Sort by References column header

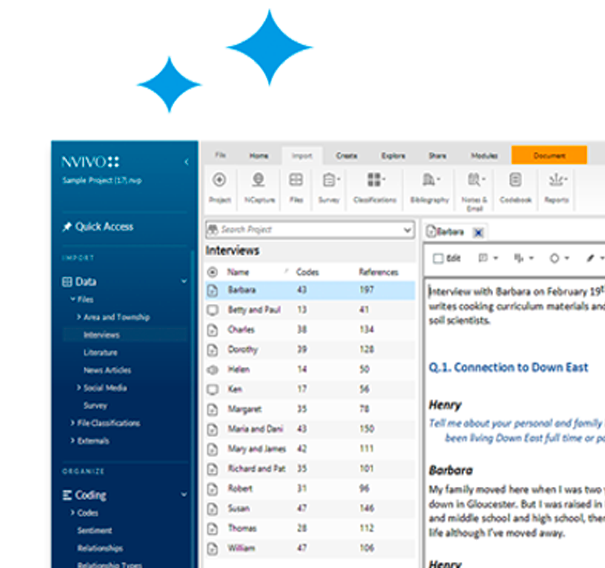point(379,272)
